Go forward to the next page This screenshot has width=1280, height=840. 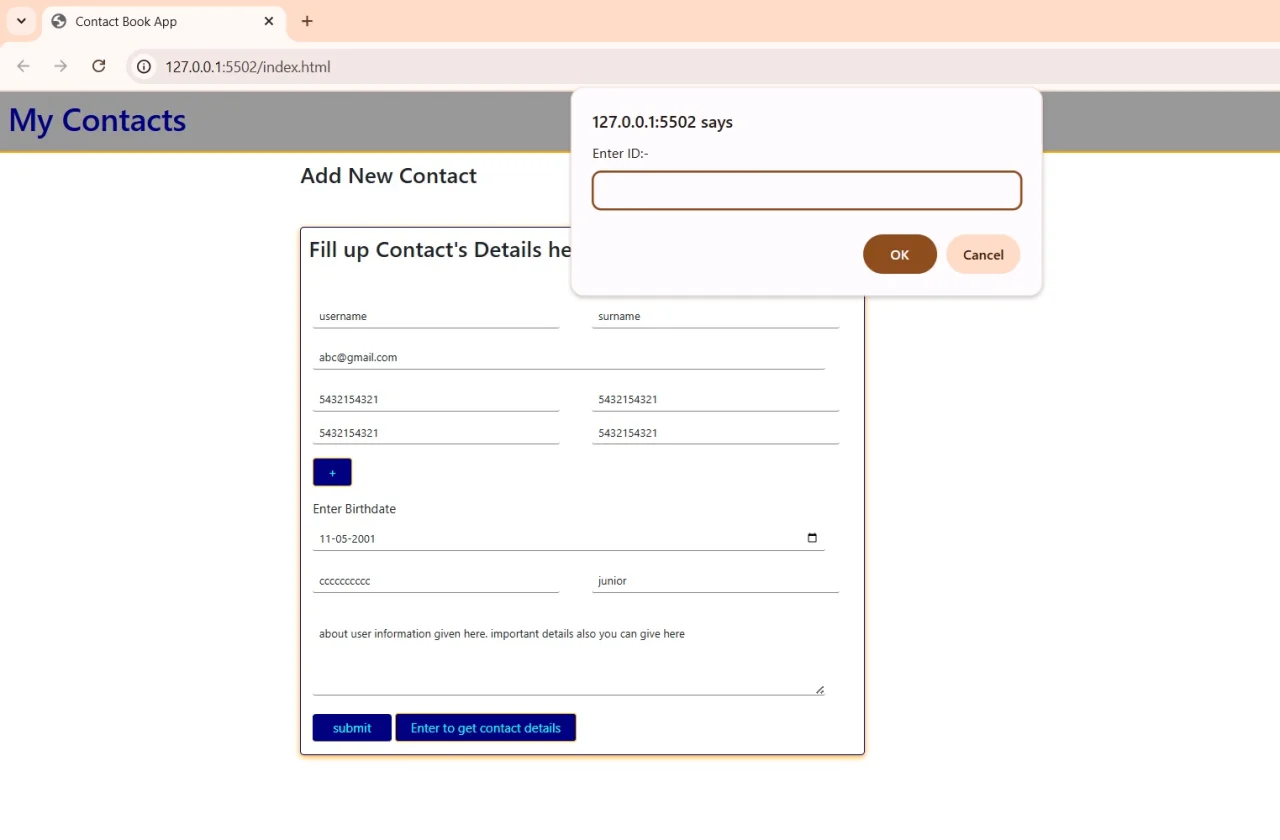pyautogui.click(x=61, y=66)
